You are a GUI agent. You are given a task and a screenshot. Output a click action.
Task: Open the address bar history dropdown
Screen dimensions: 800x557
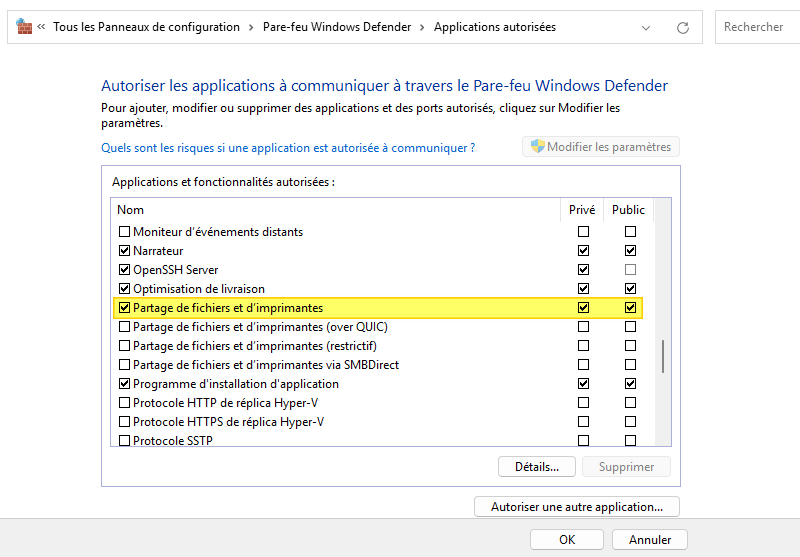pos(646,28)
